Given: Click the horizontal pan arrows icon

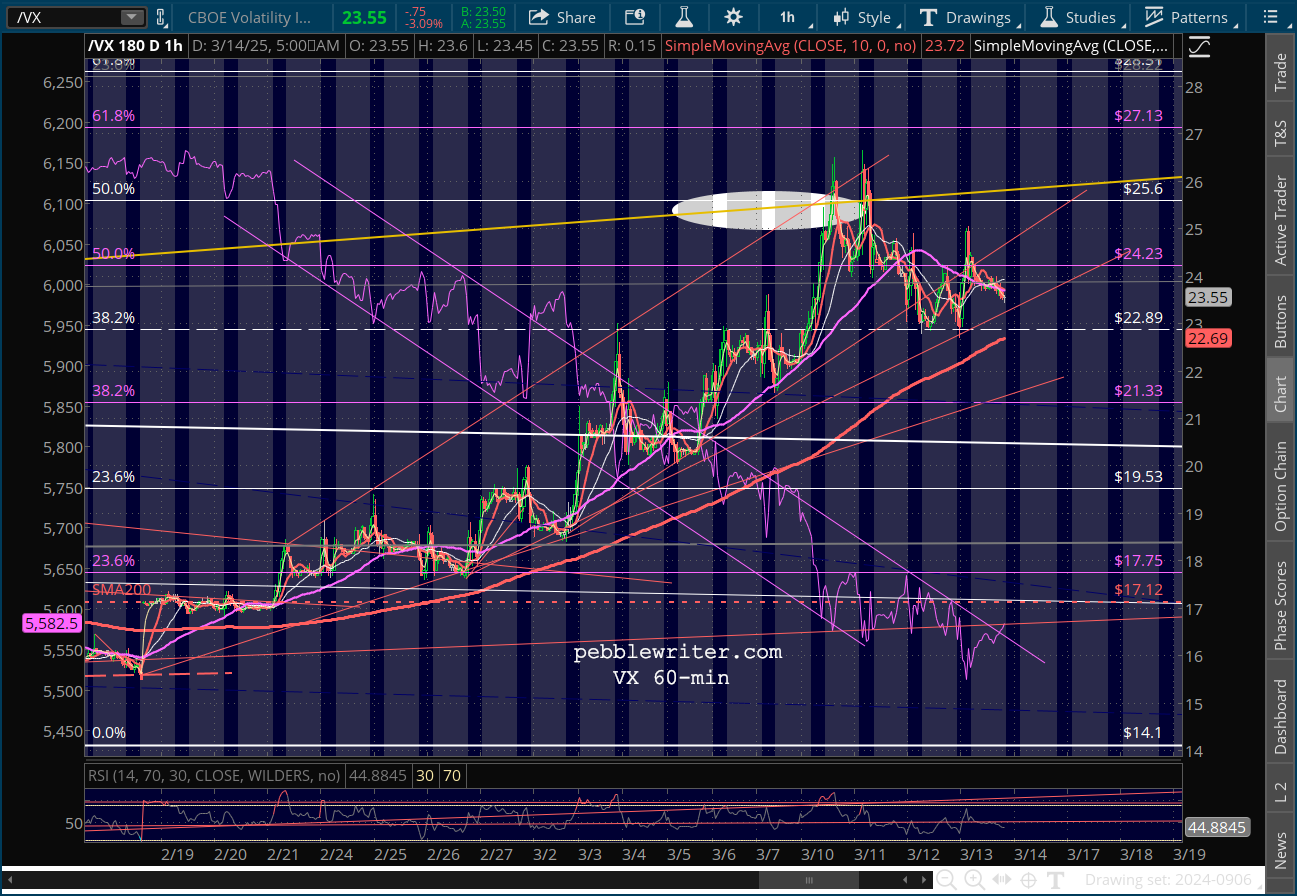Looking at the screenshot, I should pyautogui.click(x=1001, y=880).
